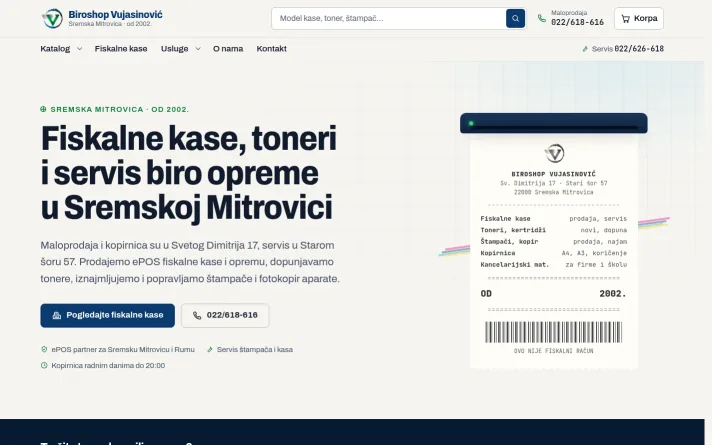
Task: Click the Kopirnica radnim danima do 20:00 text
Action: click(x=108, y=365)
